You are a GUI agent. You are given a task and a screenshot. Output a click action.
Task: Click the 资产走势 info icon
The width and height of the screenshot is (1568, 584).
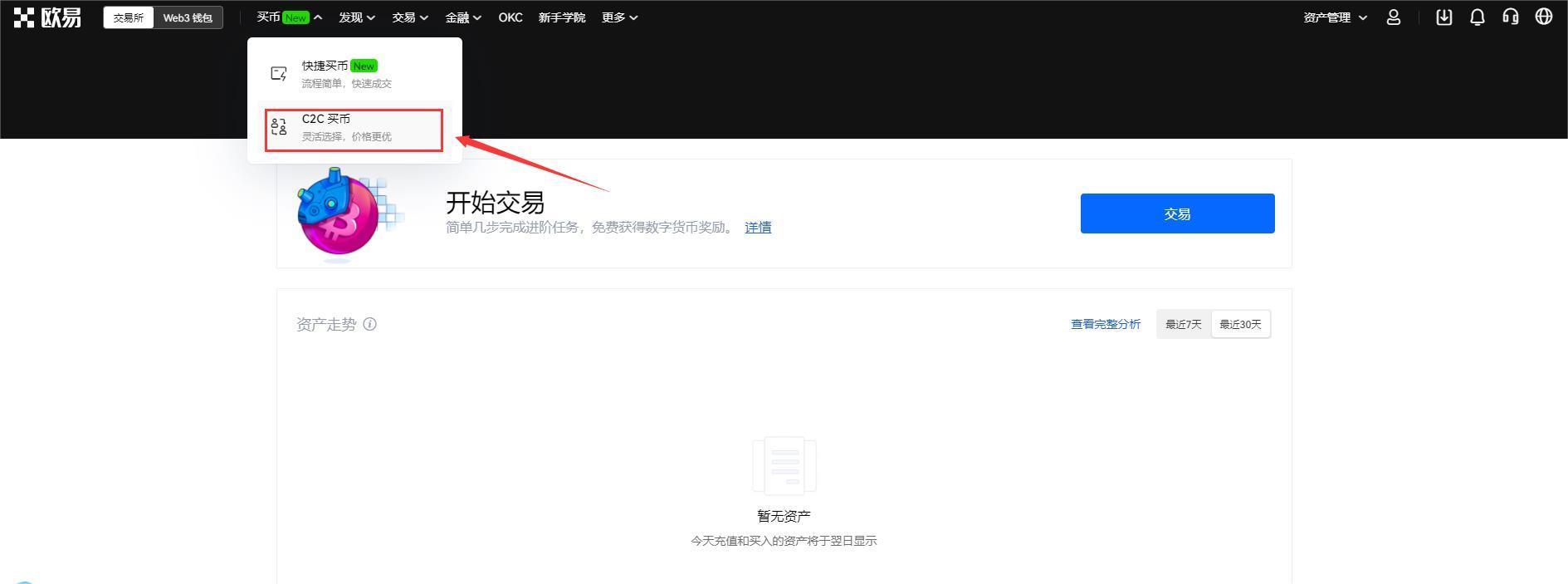point(370,324)
